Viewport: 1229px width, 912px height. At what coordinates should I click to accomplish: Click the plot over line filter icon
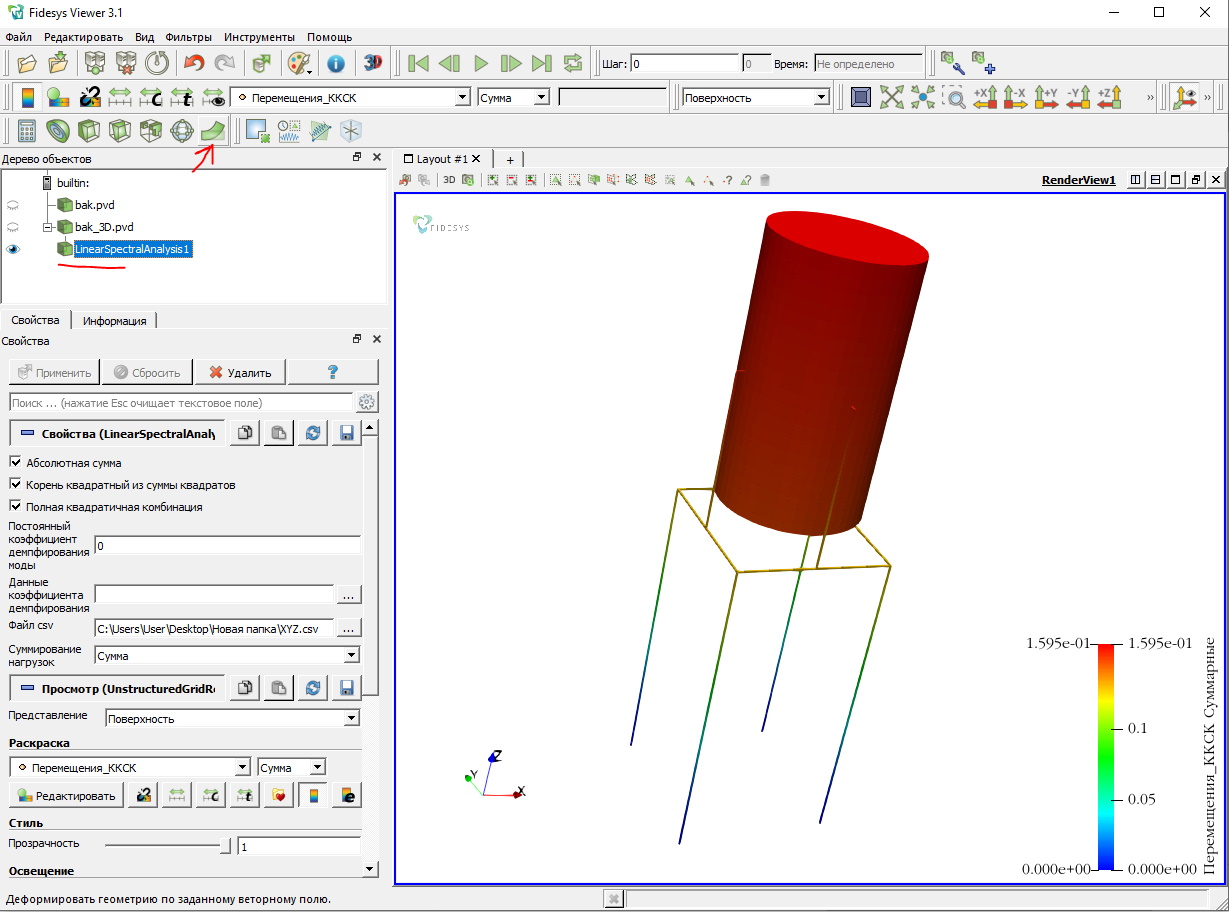pyautogui.click(x=320, y=130)
